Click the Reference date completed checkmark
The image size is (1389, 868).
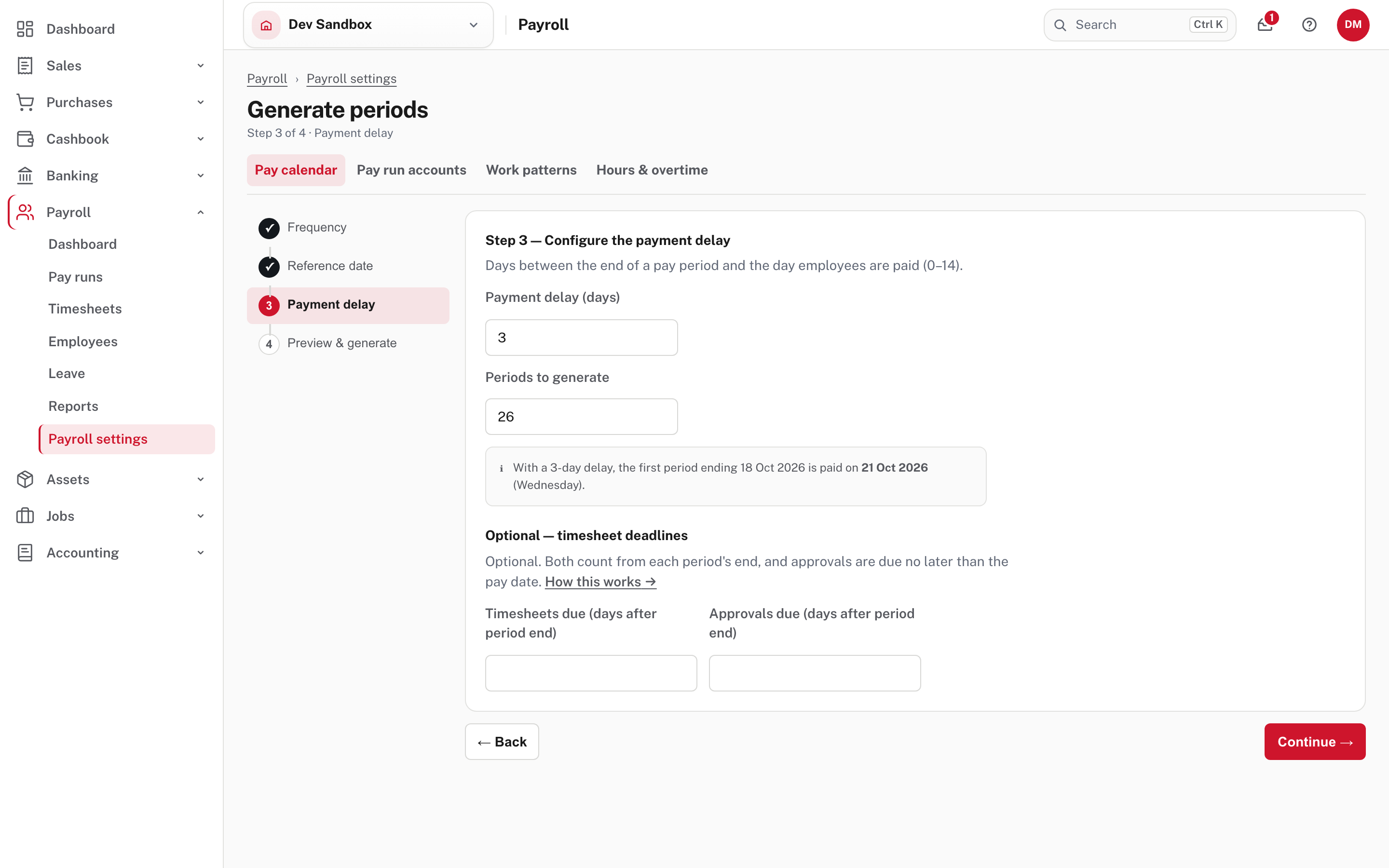[x=269, y=266]
